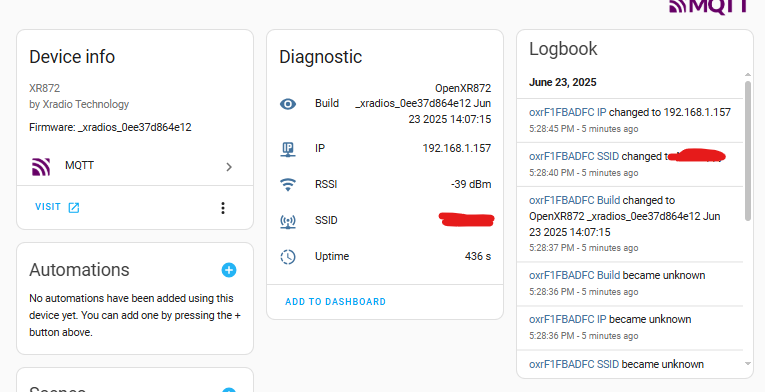
Task: Add a new scene with plus button
Action: click(229, 390)
